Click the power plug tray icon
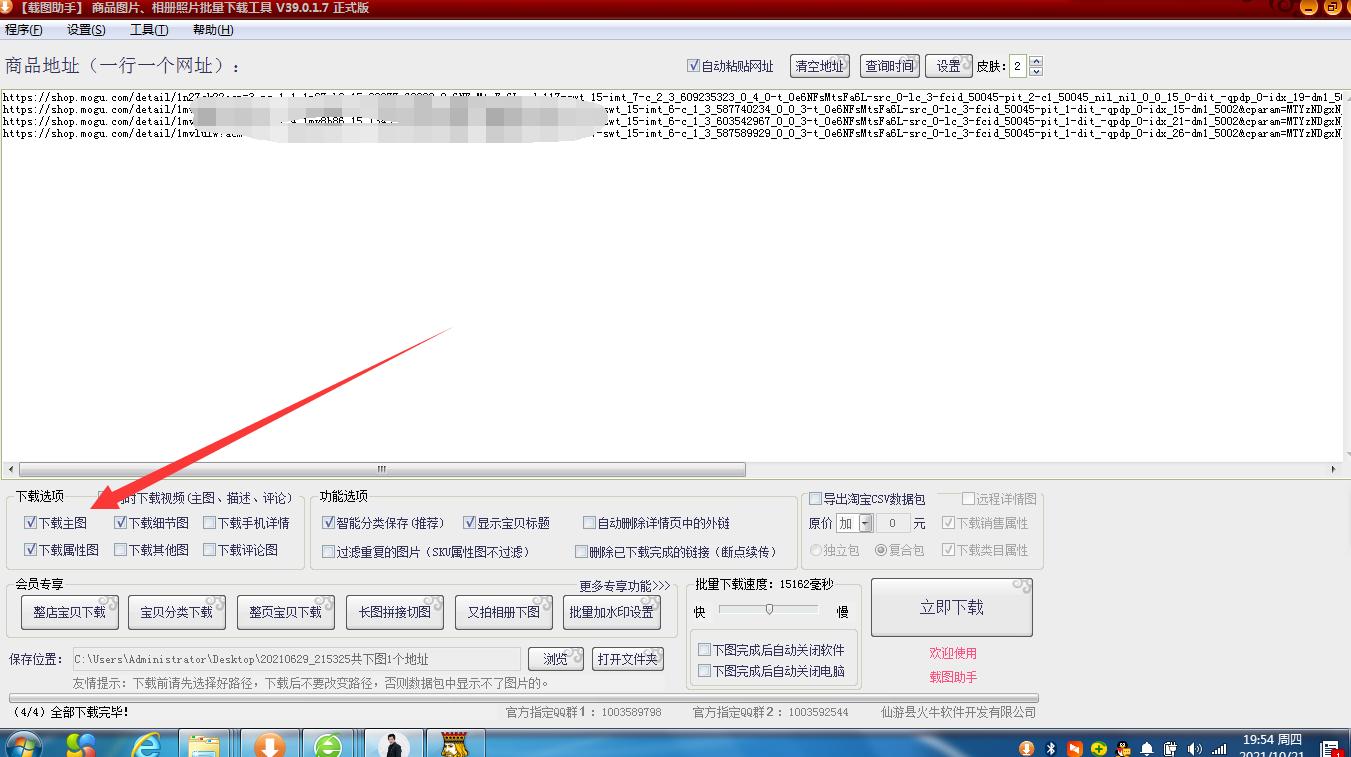 [1171, 748]
